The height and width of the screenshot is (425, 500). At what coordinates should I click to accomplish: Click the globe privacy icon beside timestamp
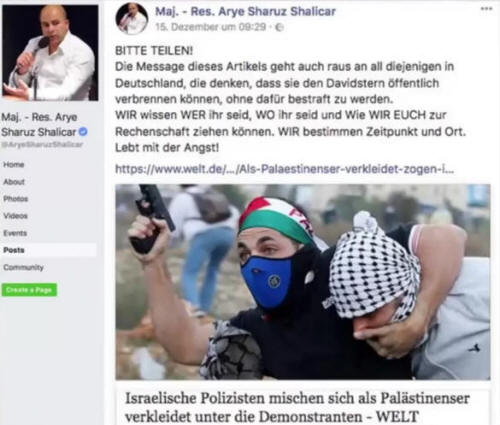point(279,27)
